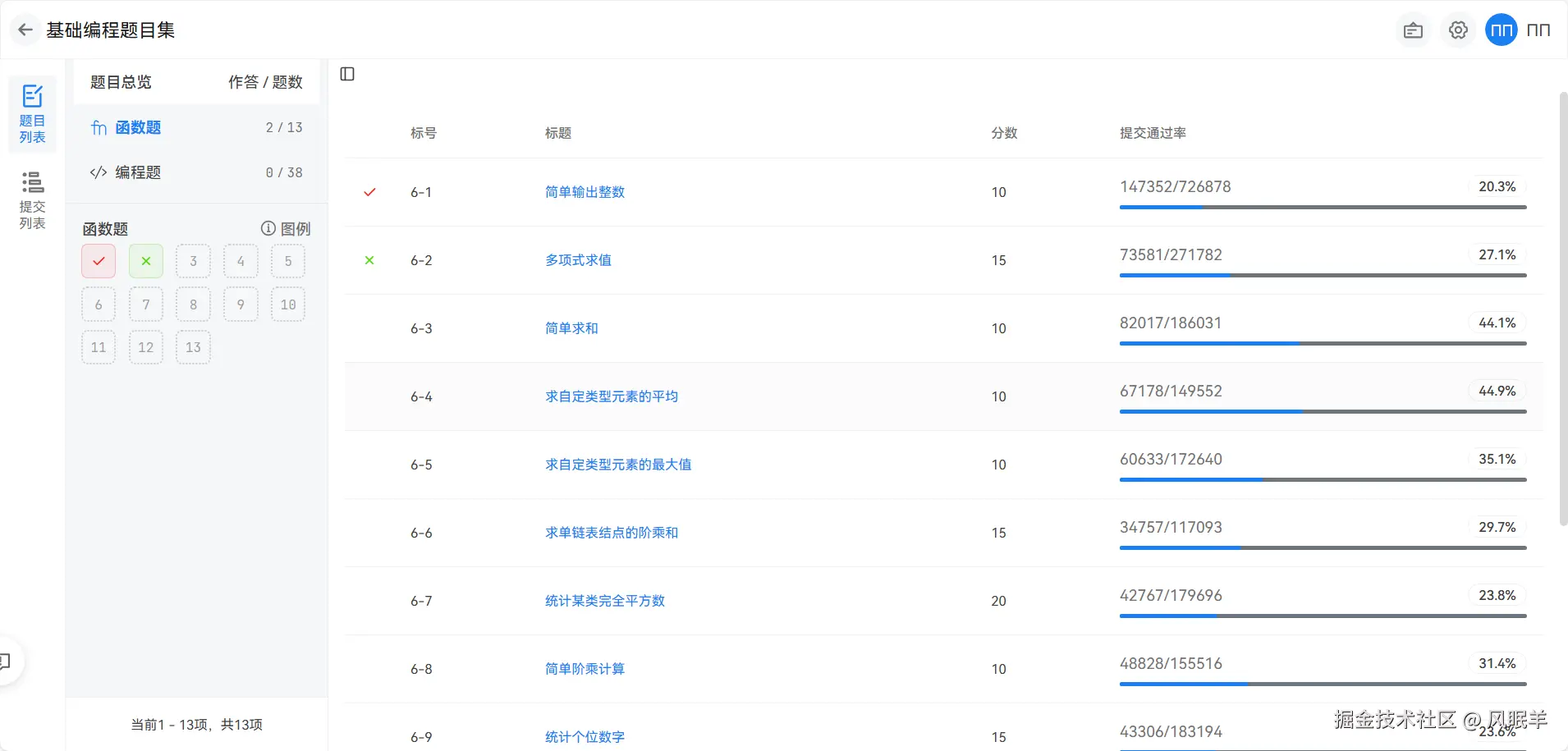Screen dimensions: 1568x751
Task: Switch to 编程题 category
Action: tap(197, 172)
